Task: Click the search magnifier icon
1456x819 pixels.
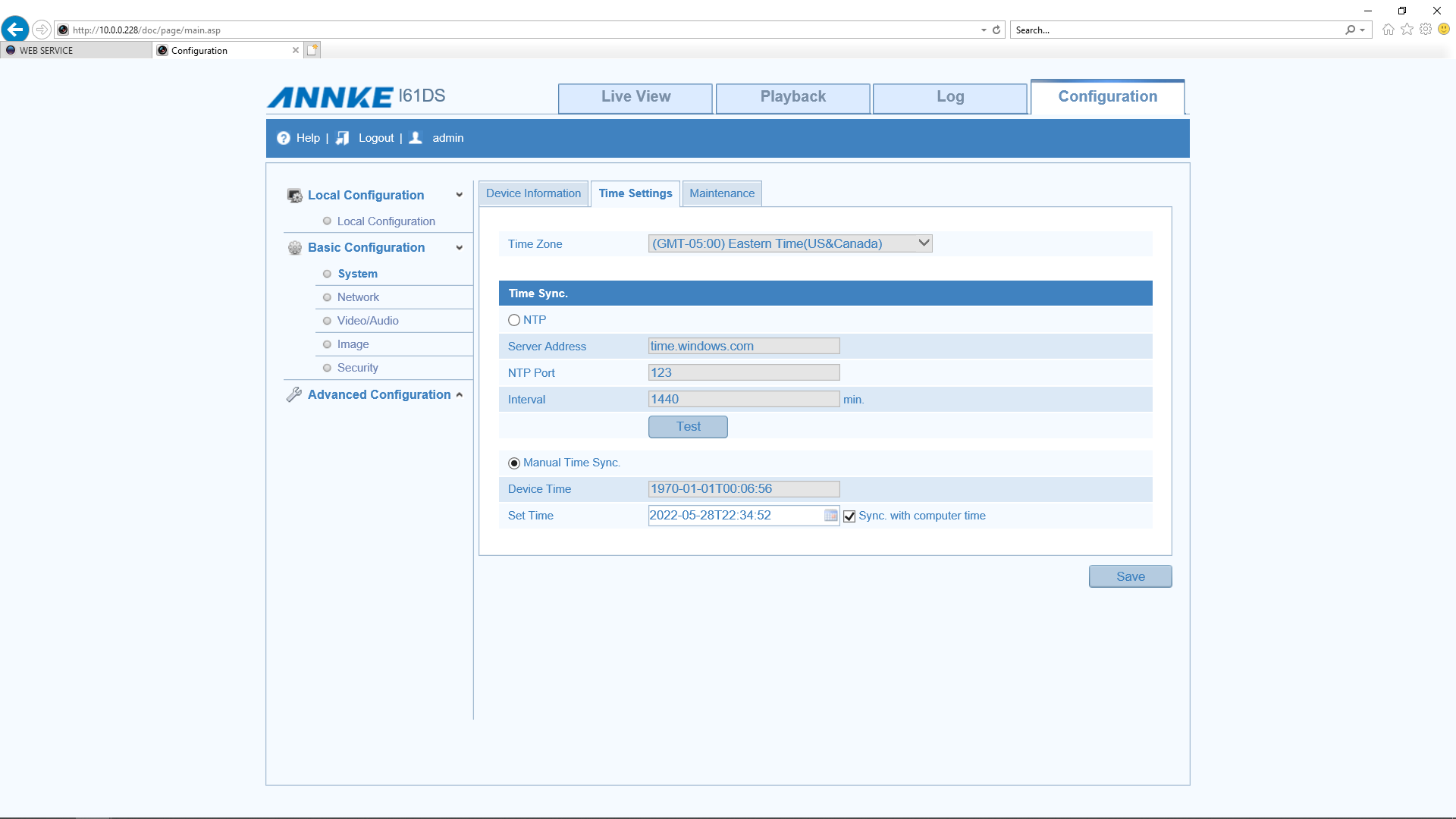Action: tap(1350, 30)
